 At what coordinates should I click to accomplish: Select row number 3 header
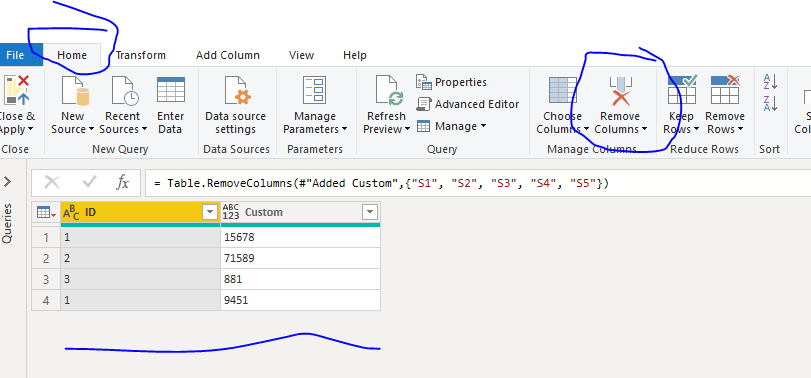pos(46,279)
